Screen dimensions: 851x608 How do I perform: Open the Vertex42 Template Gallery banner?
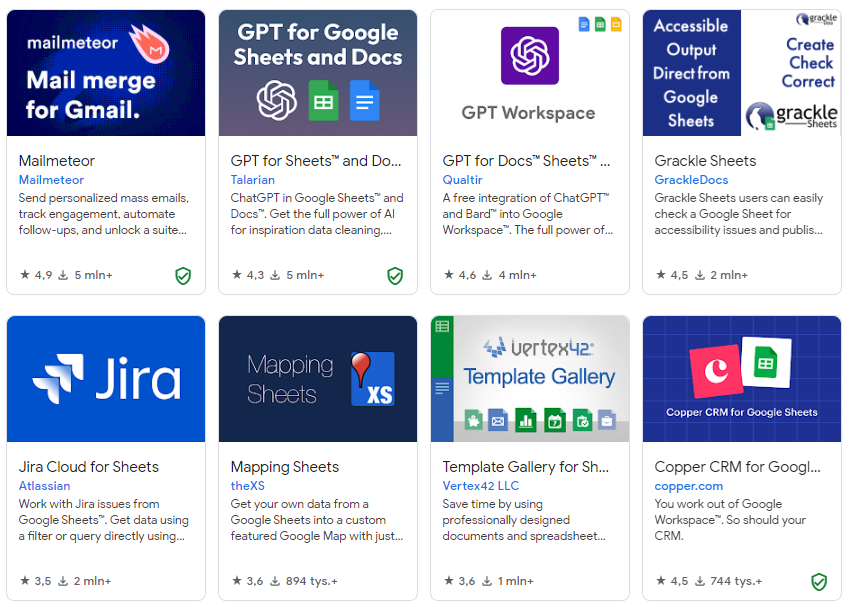530,379
